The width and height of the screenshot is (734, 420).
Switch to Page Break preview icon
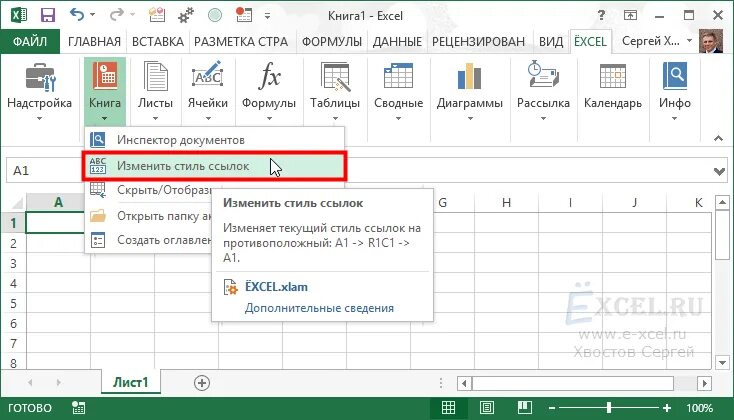point(524,408)
